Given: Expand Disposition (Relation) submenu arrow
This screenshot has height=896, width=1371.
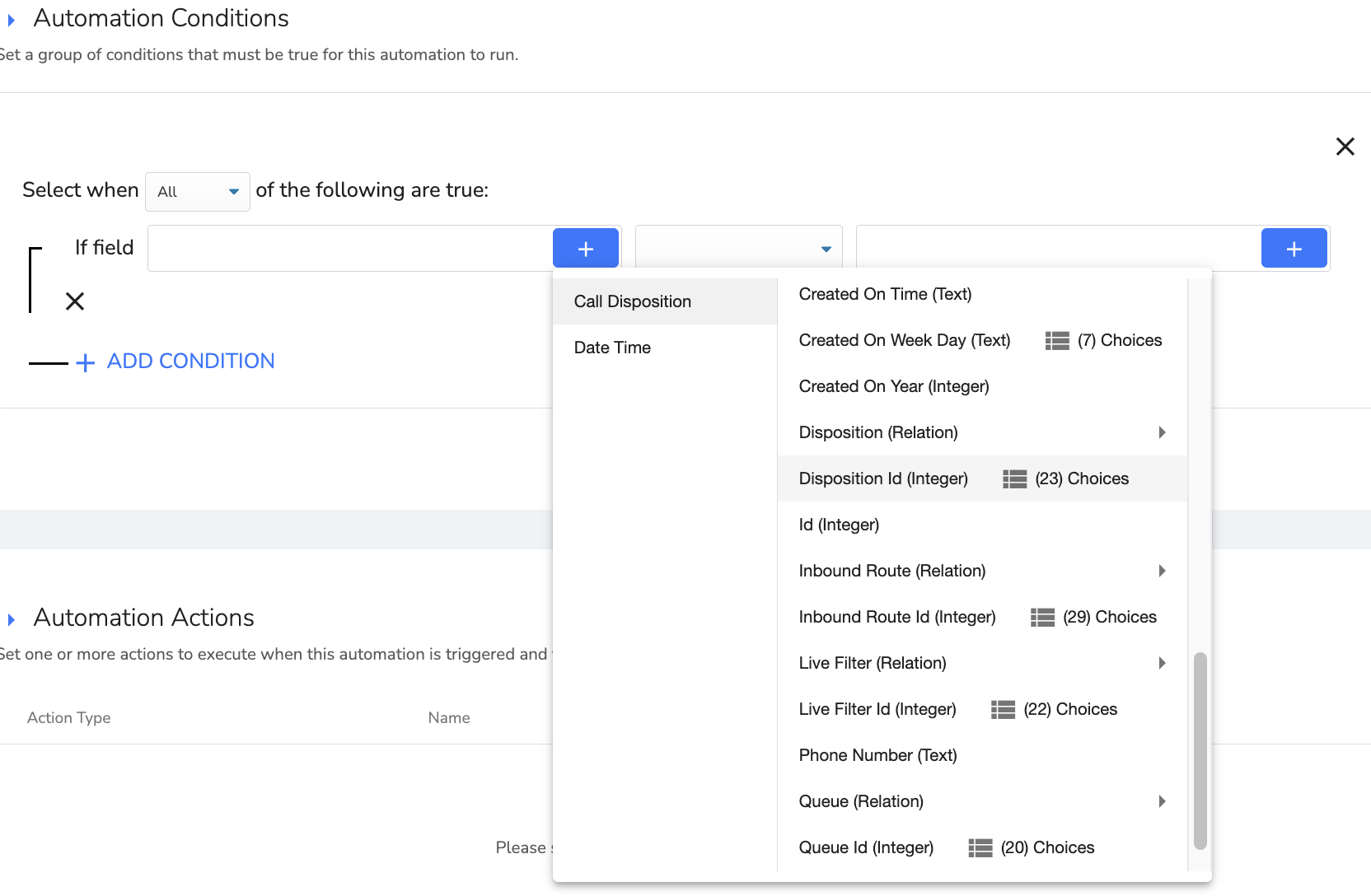Looking at the screenshot, I should pyautogui.click(x=1162, y=432).
